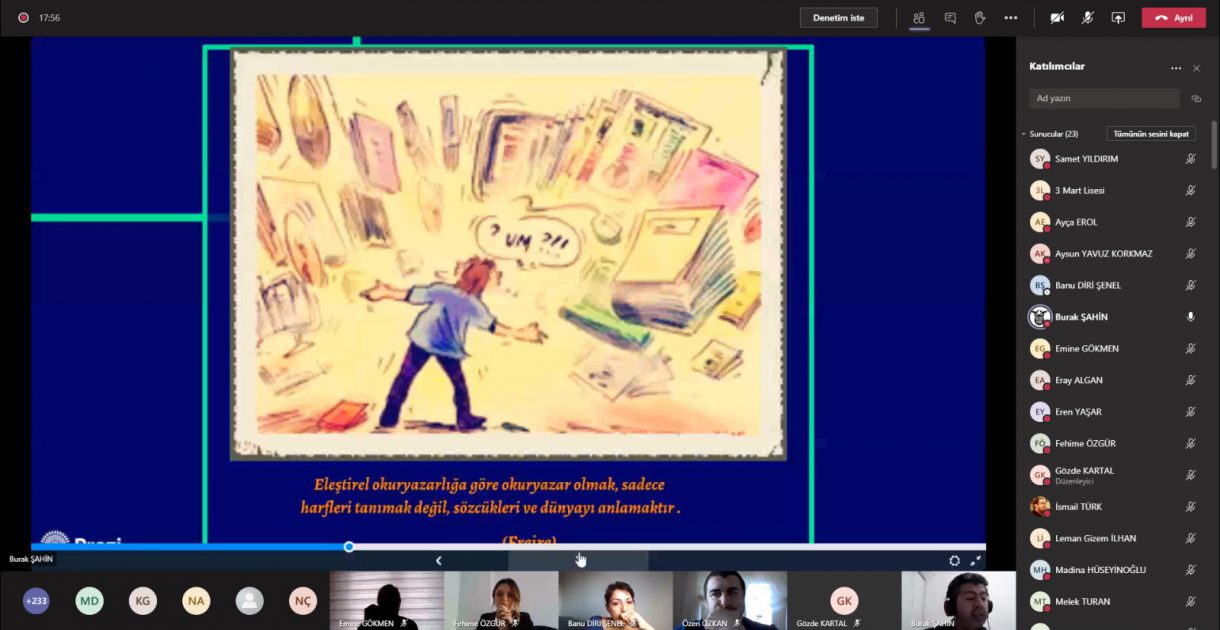Enter fullscreen with the expand arrows icon
Screen dimensions: 1220x630
click(x=975, y=561)
